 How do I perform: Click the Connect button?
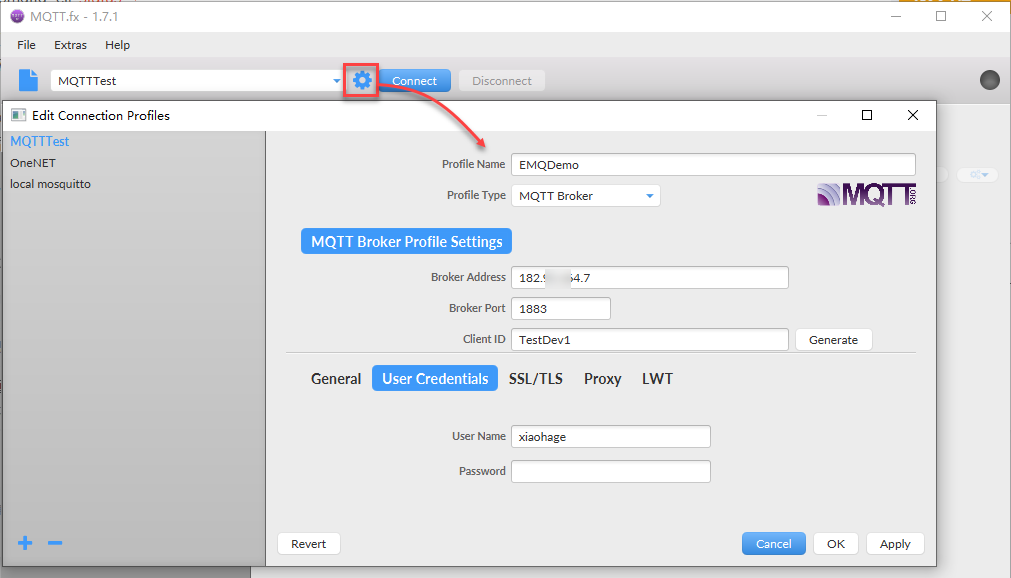point(415,81)
